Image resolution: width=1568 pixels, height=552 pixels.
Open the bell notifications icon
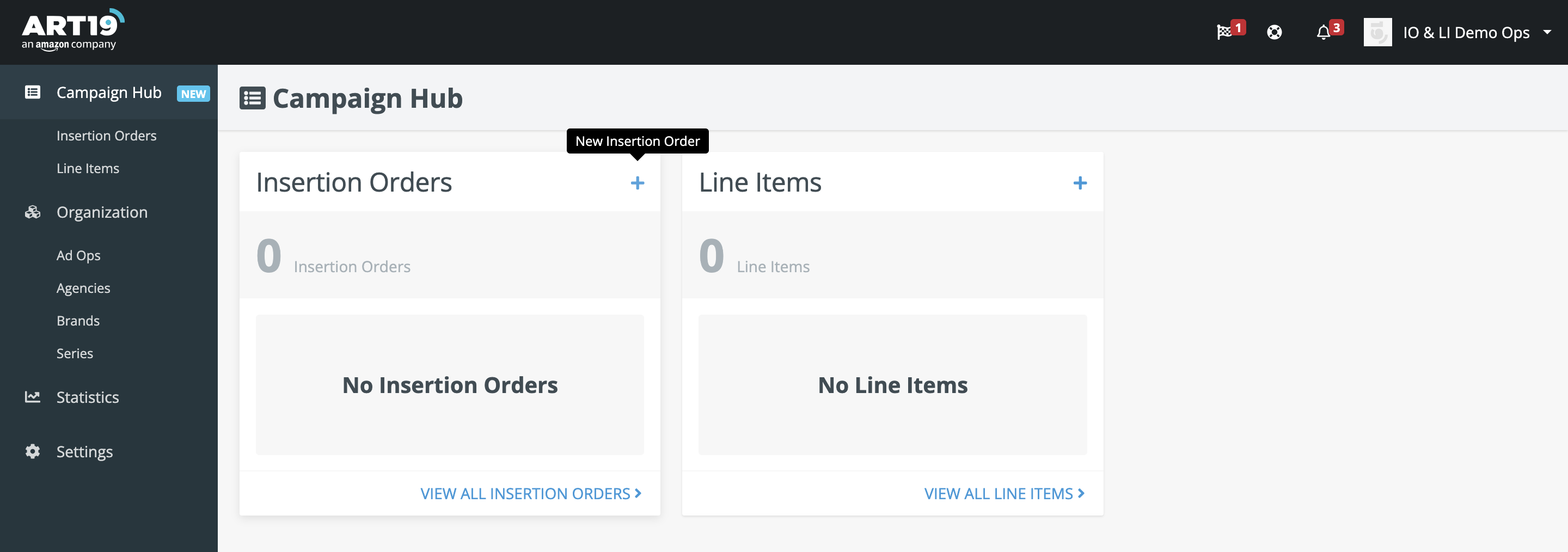(x=1322, y=32)
